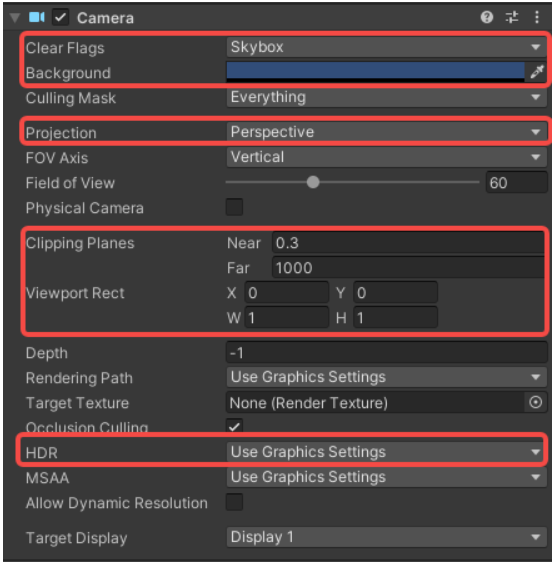This screenshot has width=557, height=568.
Task: Click the Field of View slider handle
Action: (313, 182)
